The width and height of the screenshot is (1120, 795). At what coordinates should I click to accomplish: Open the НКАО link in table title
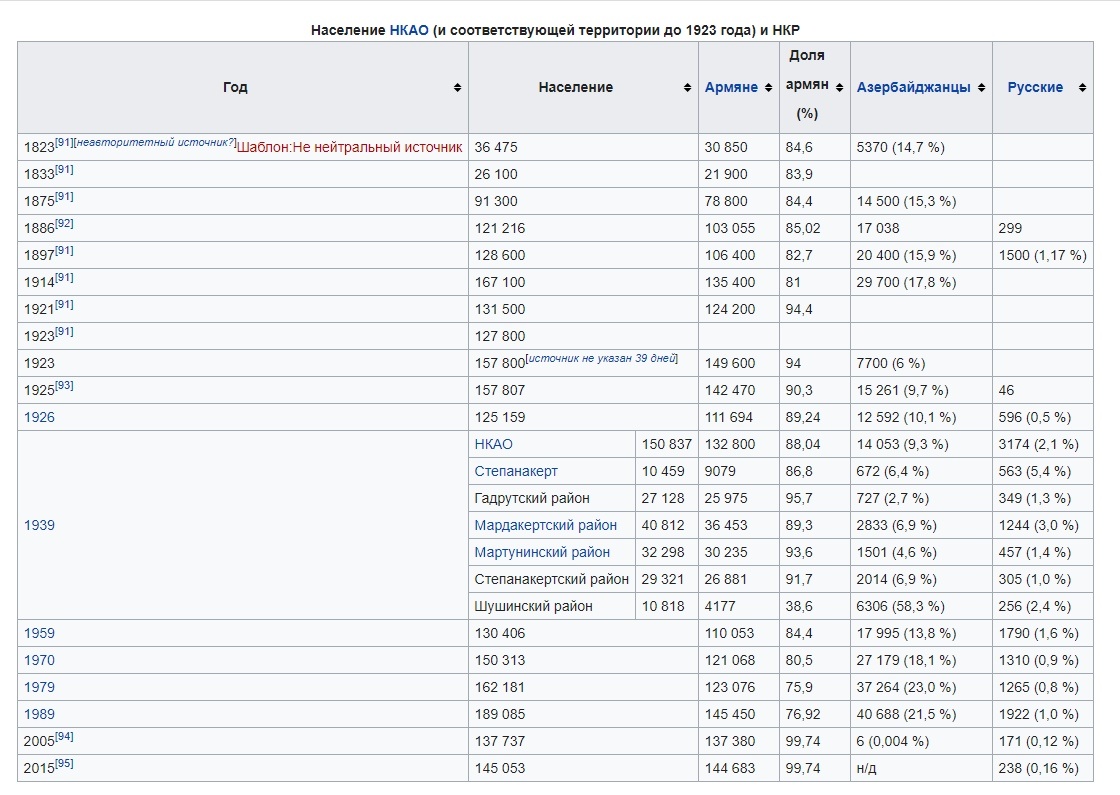409,30
